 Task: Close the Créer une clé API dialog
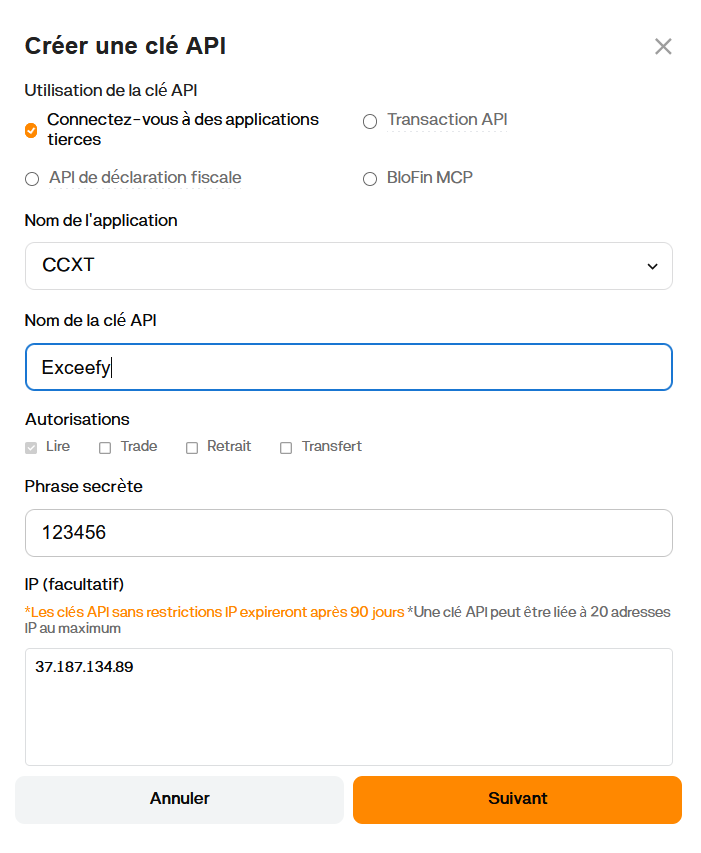pos(662,46)
